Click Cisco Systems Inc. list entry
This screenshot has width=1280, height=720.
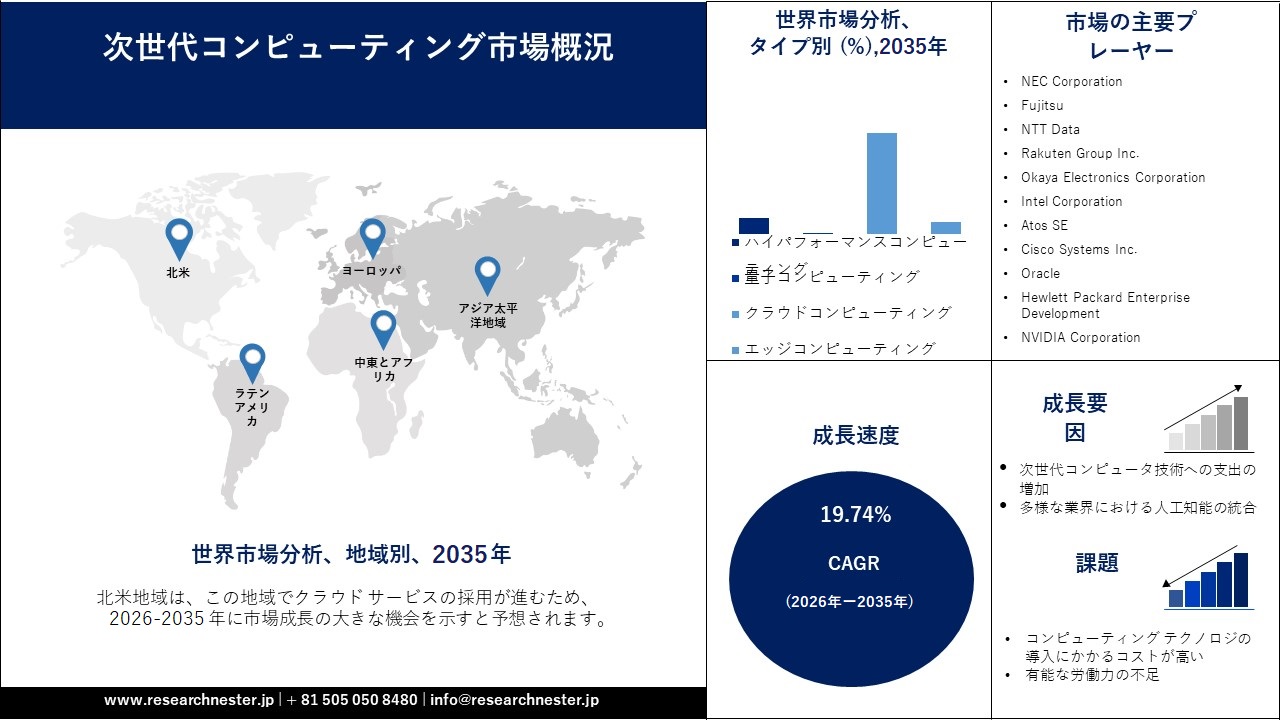pyautogui.click(x=1079, y=249)
